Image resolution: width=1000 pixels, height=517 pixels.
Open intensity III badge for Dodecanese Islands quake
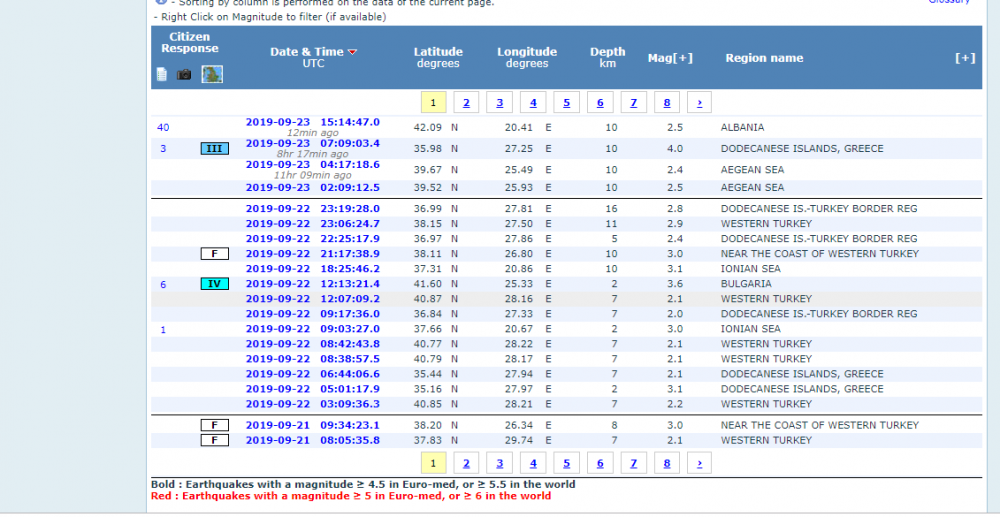(x=214, y=149)
